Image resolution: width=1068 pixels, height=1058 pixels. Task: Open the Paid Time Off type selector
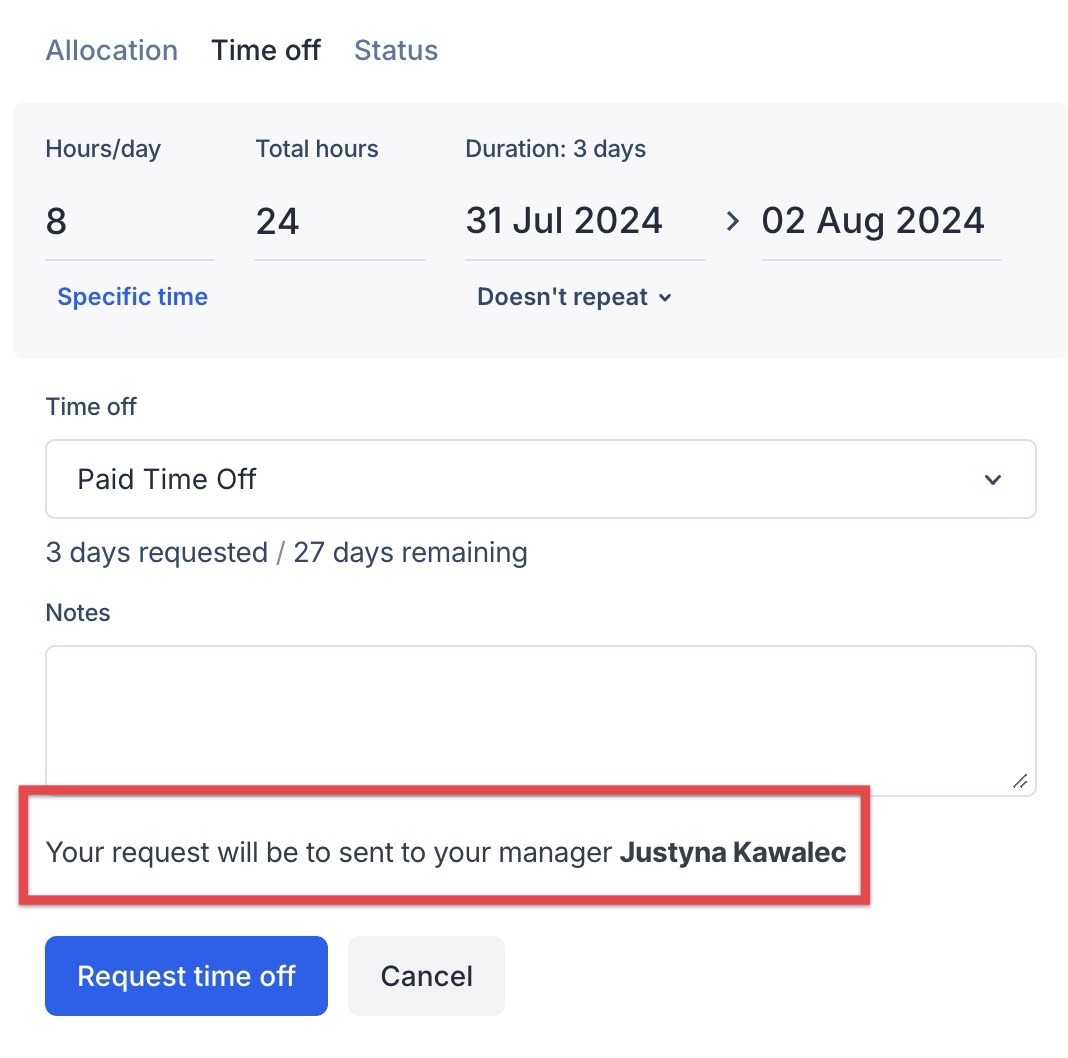coord(540,479)
